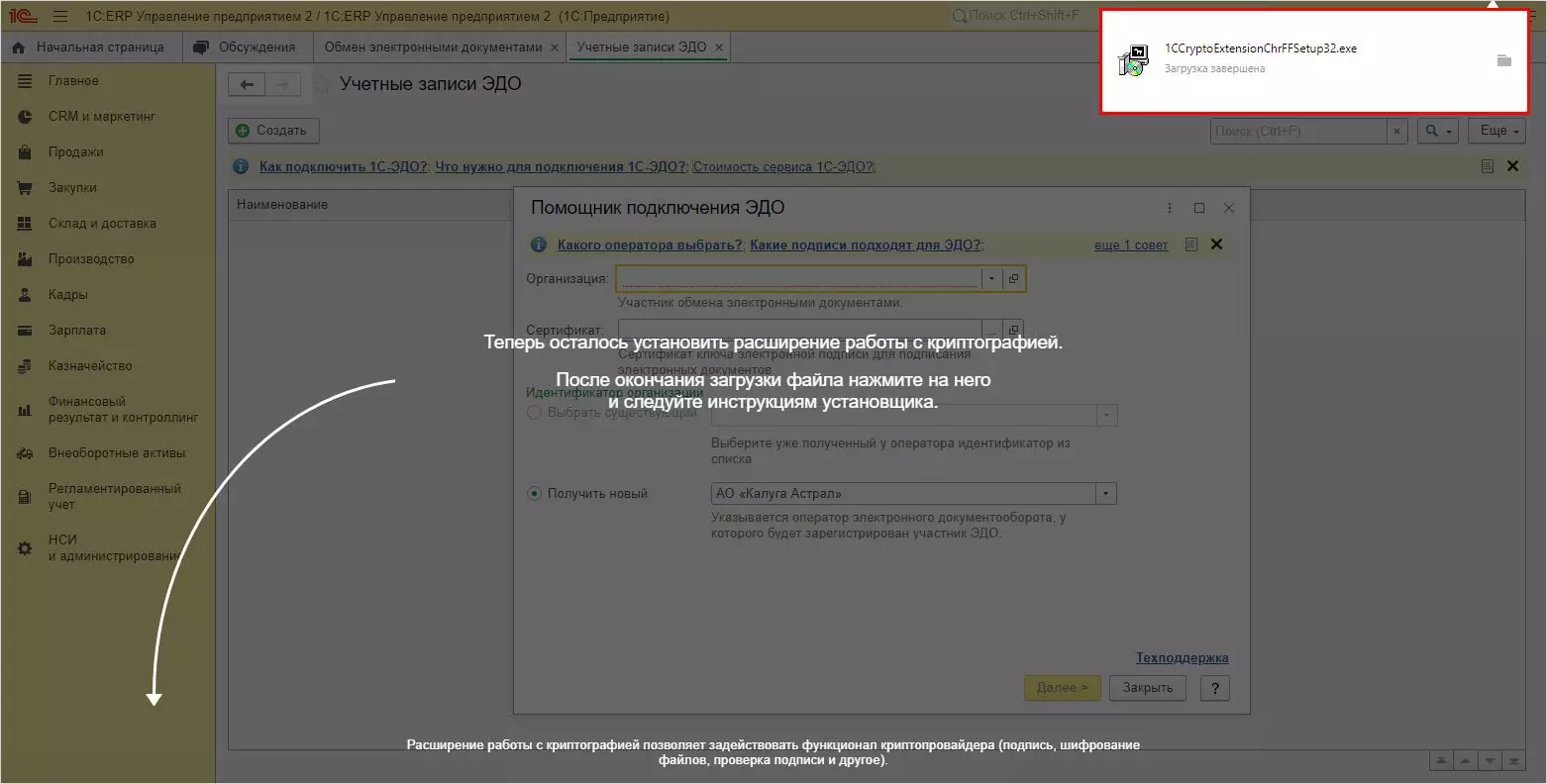Click the Наименование column header
Viewport: 1547px width, 784px height.
(282, 205)
